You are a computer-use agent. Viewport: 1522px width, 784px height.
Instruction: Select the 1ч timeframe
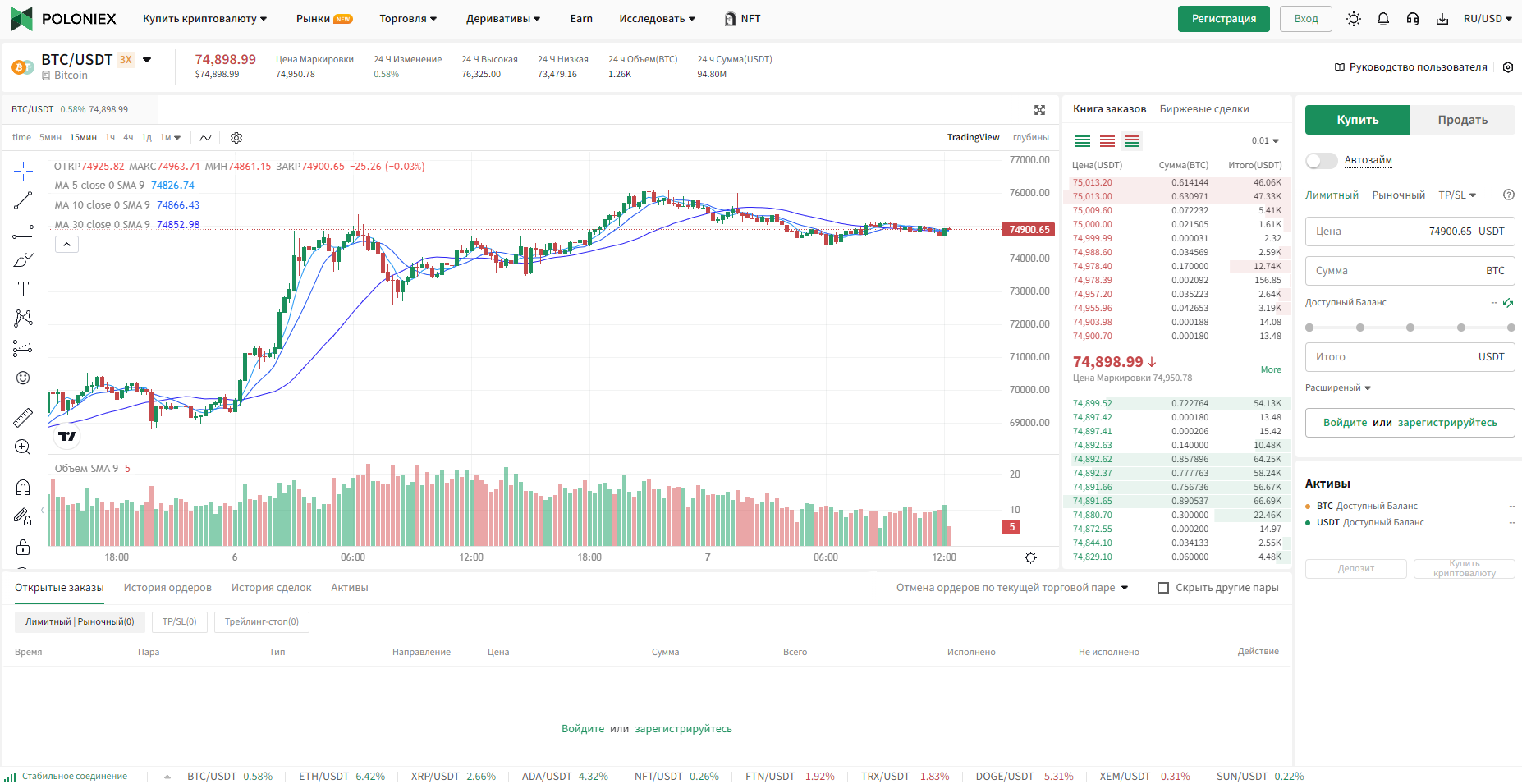tap(110, 138)
